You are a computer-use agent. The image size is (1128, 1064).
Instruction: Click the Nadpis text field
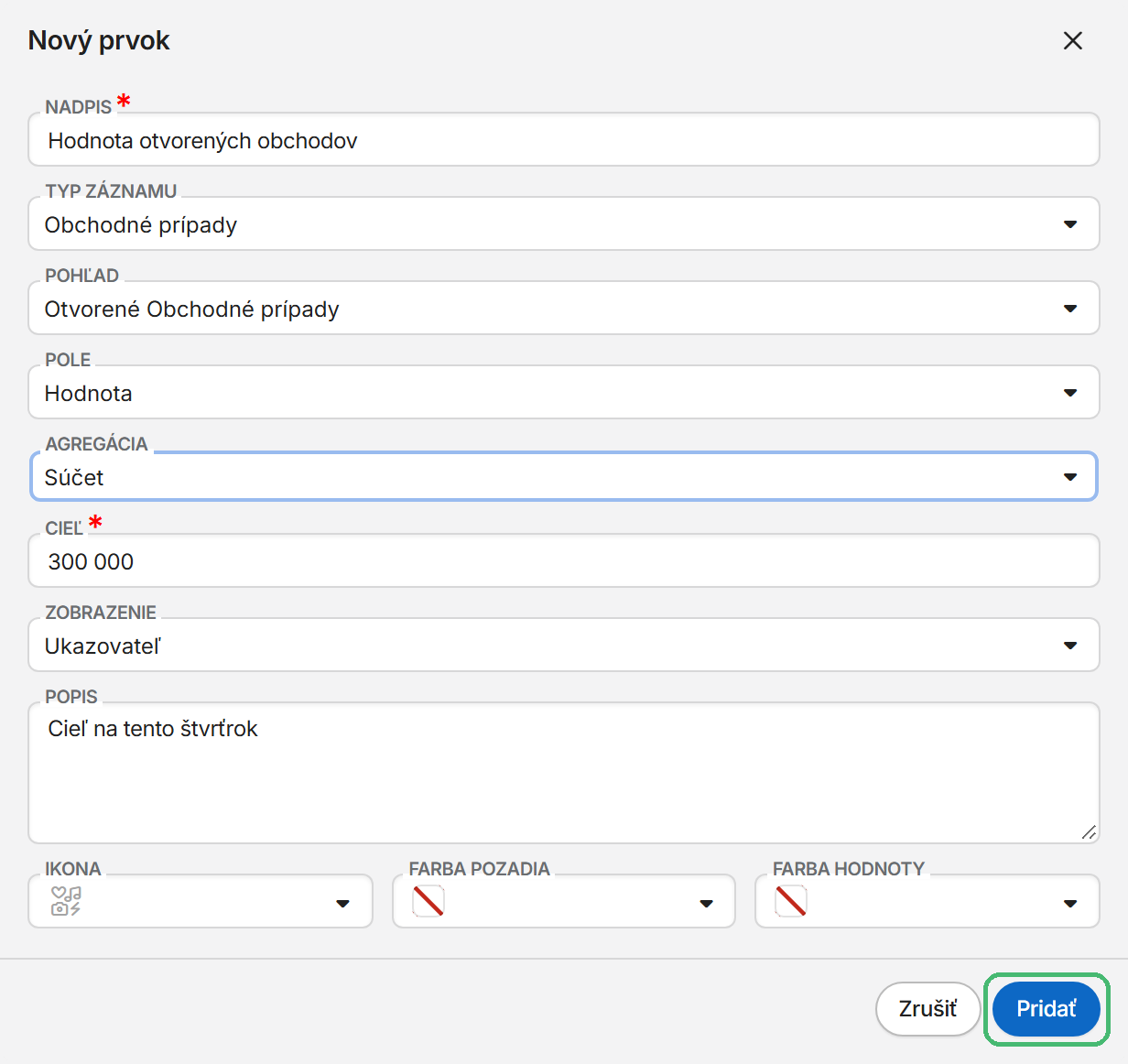564,140
